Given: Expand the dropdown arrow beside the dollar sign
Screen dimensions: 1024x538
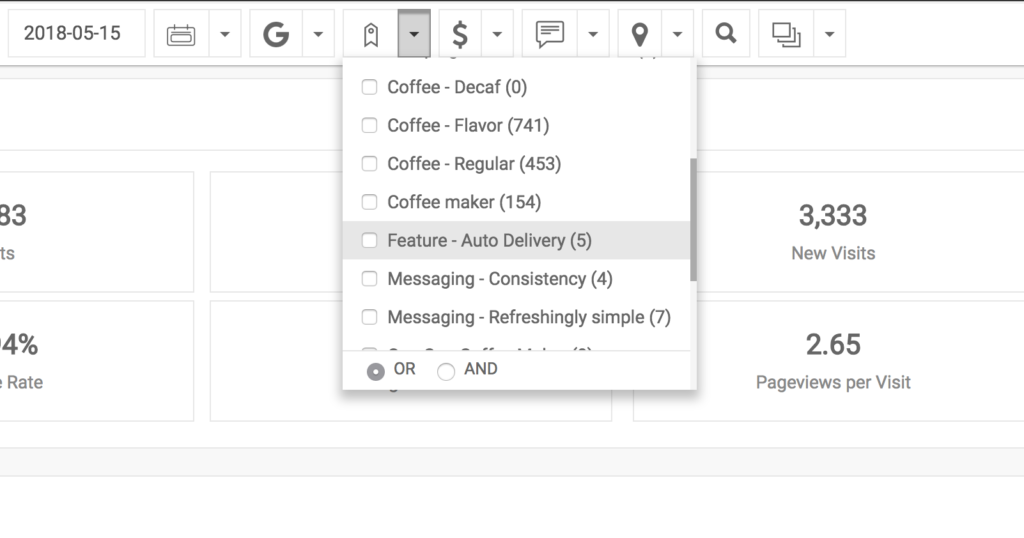Looking at the screenshot, I should click(497, 33).
